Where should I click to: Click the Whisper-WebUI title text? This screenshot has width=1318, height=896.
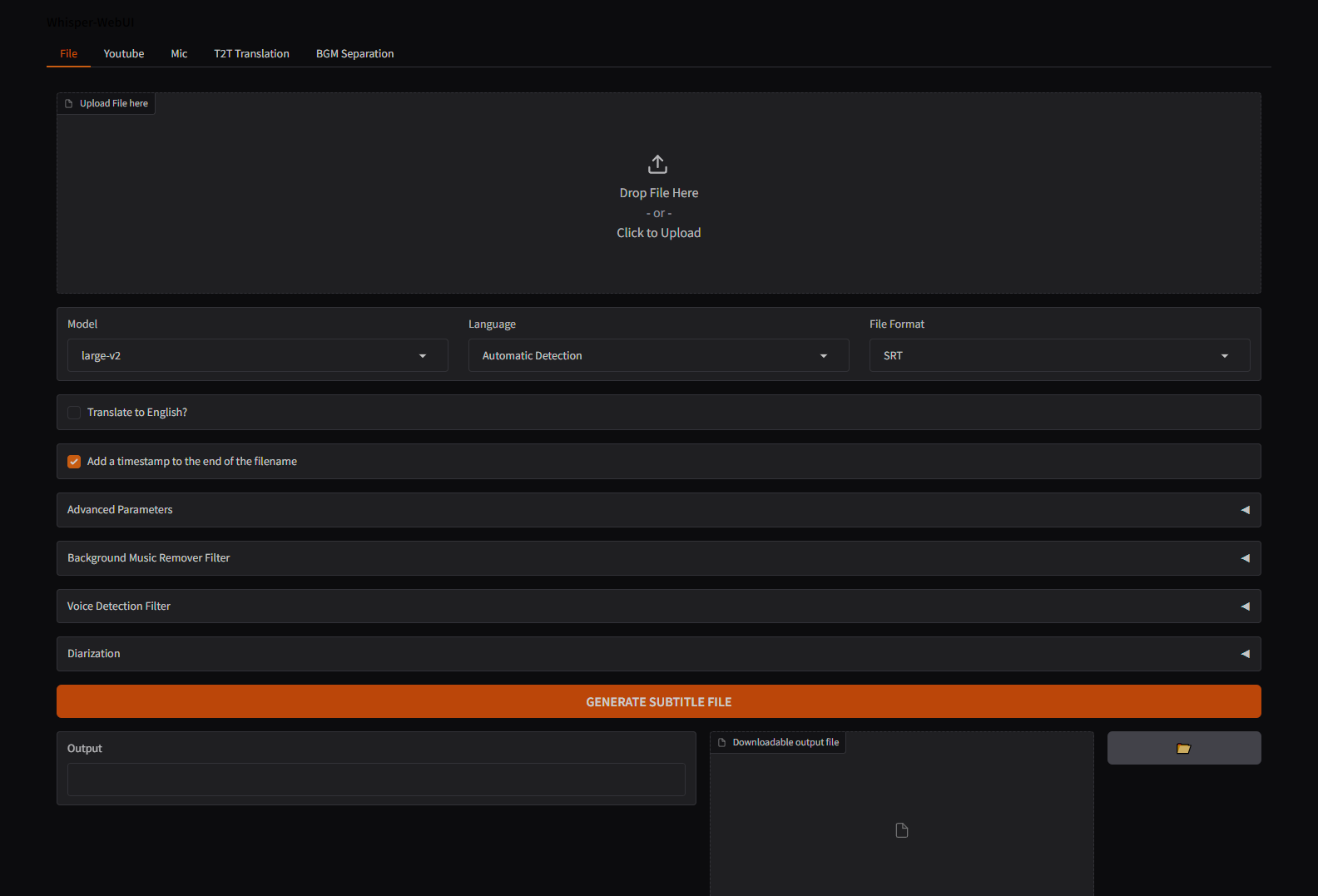90,22
